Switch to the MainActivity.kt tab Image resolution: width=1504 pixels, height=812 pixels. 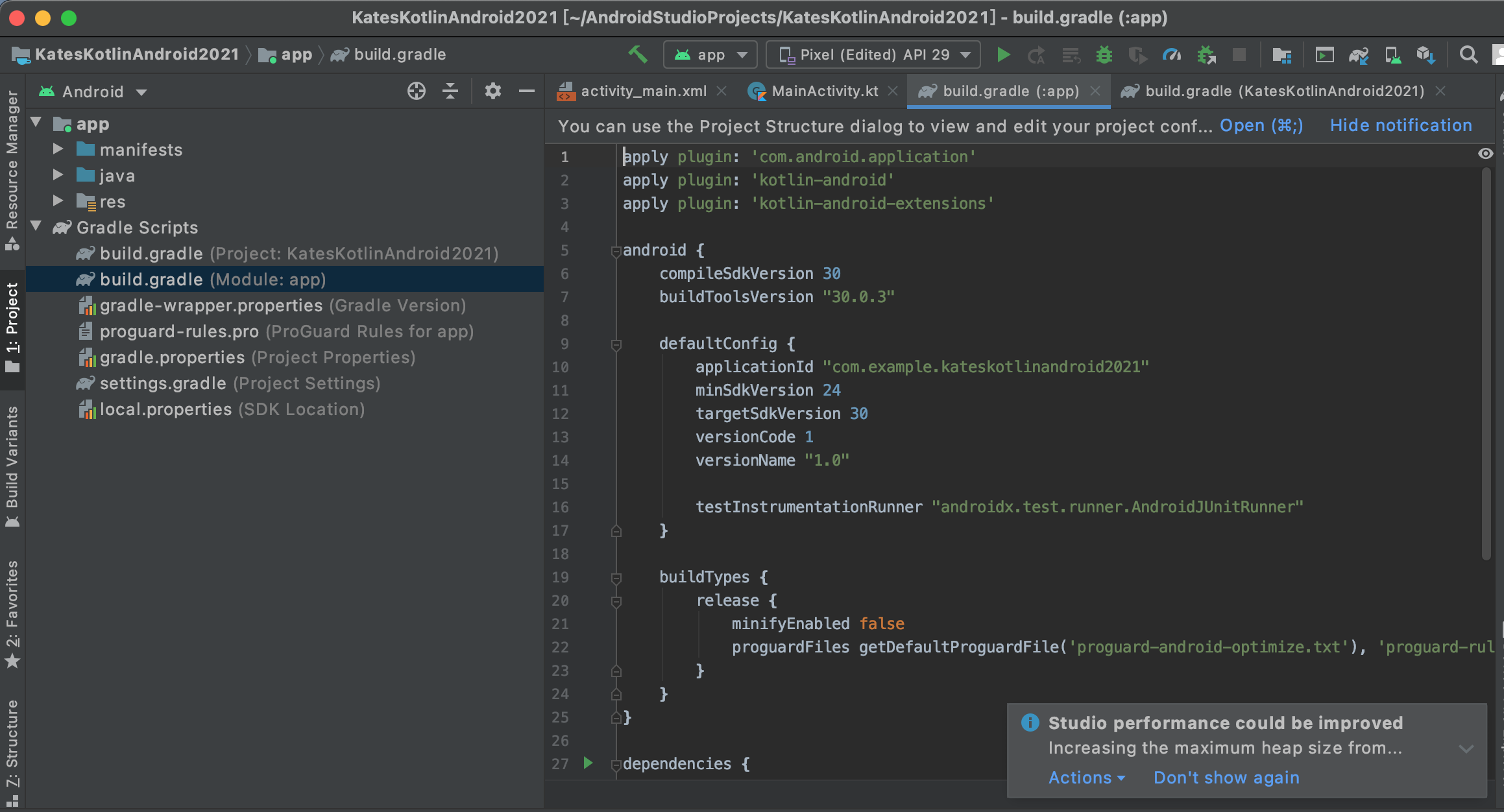click(823, 91)
